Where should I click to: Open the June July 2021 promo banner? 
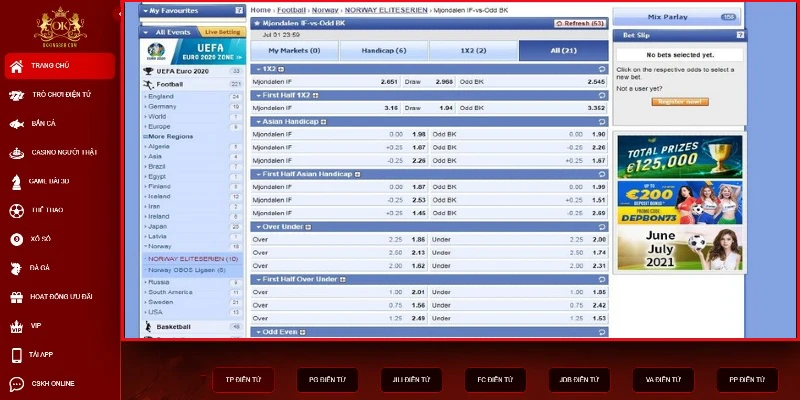680,248
